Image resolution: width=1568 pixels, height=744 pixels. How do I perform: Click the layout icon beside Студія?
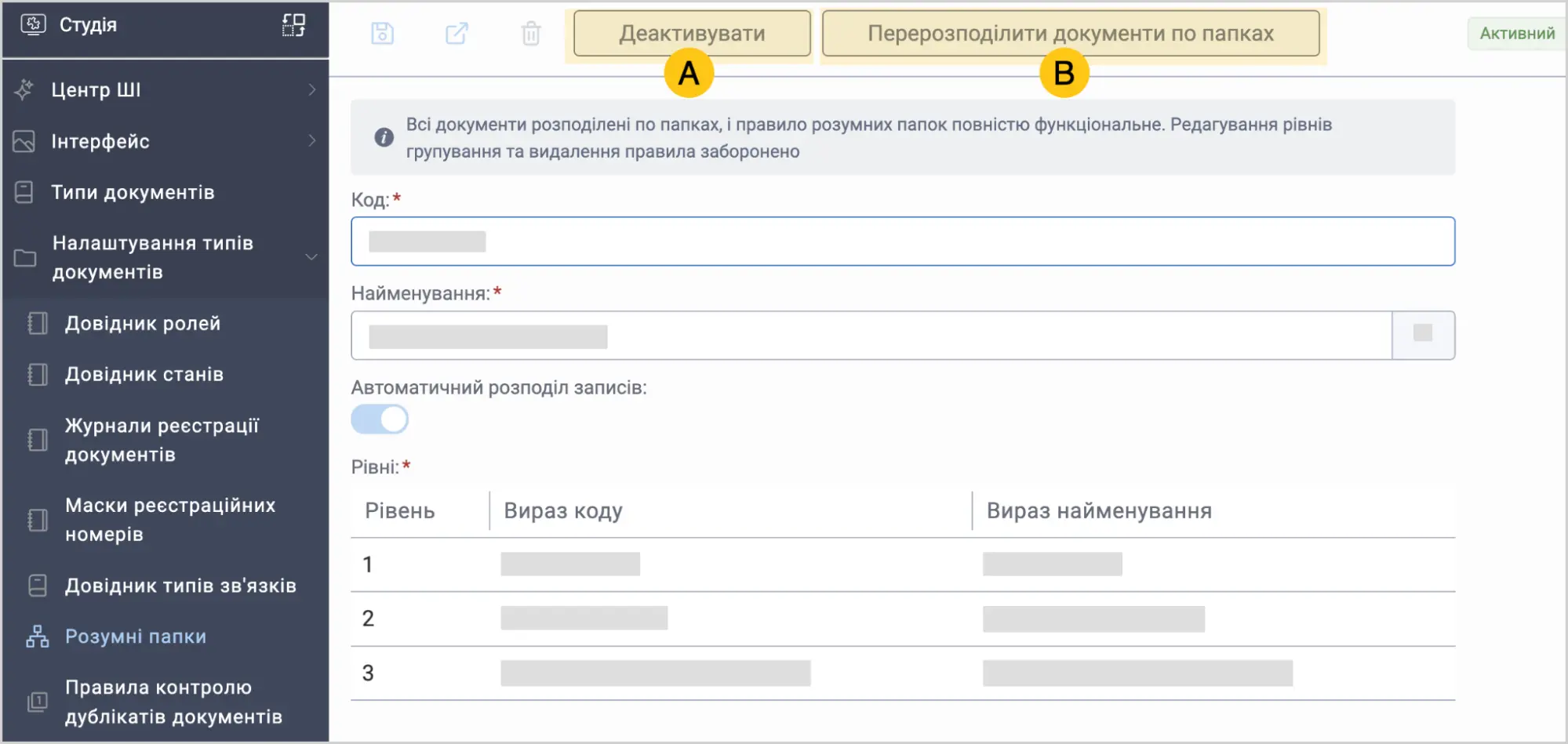tap(293, 25)
